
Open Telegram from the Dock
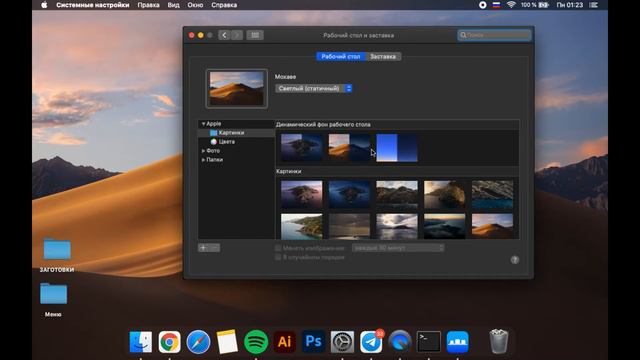371,342
